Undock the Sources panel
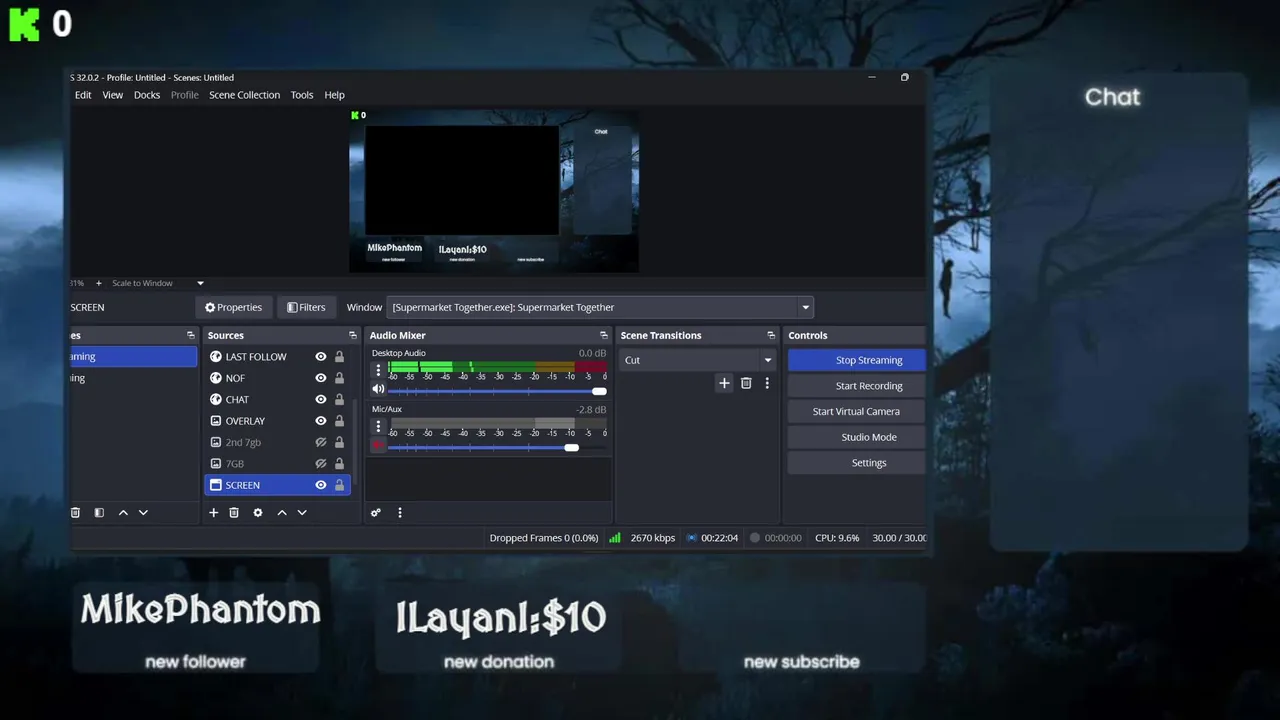Viewport: 1280px width, 720px height. [352, 336]
